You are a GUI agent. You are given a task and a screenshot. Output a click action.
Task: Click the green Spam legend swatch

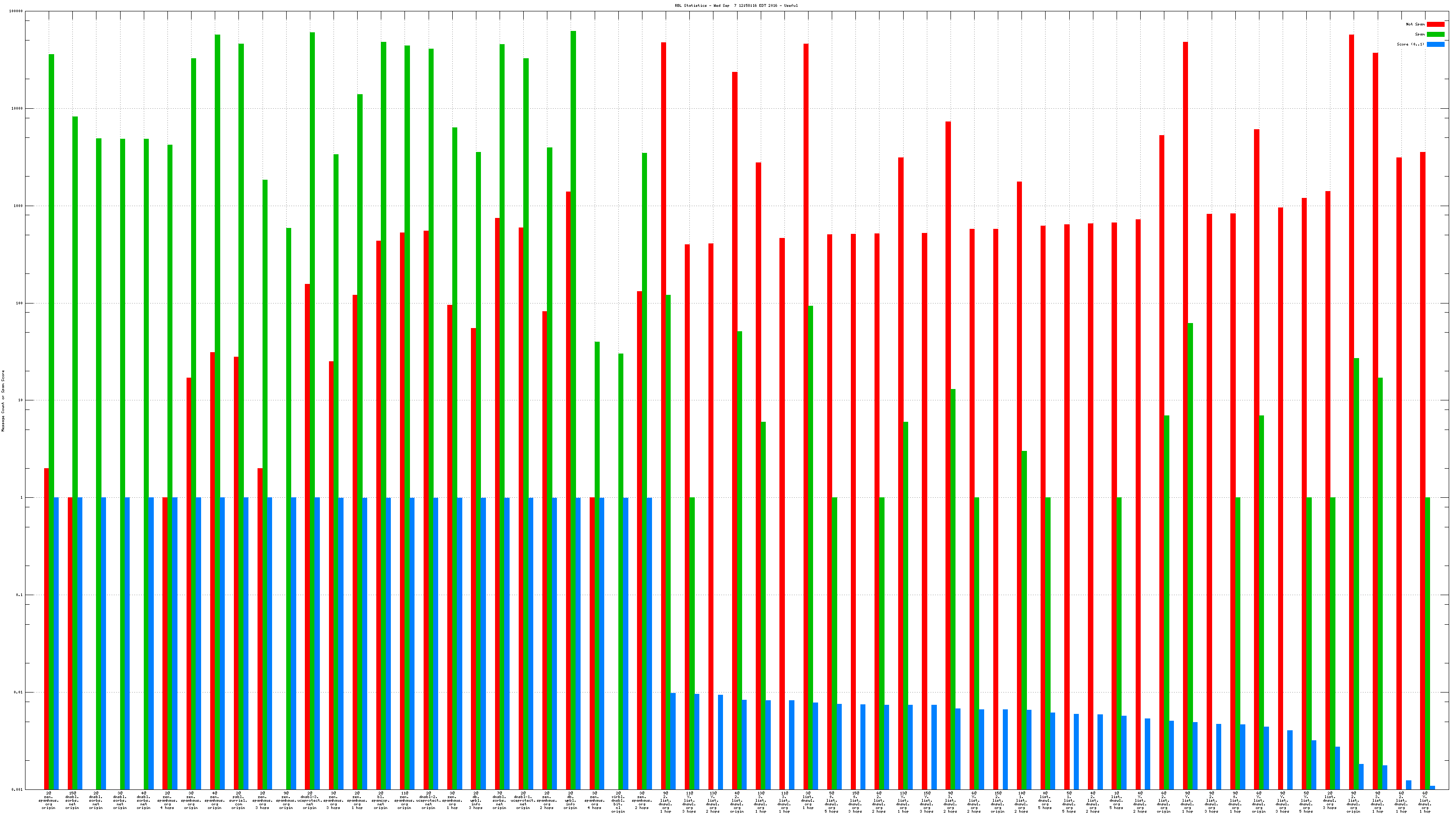pyautogui.click(x=1435, y=35)
